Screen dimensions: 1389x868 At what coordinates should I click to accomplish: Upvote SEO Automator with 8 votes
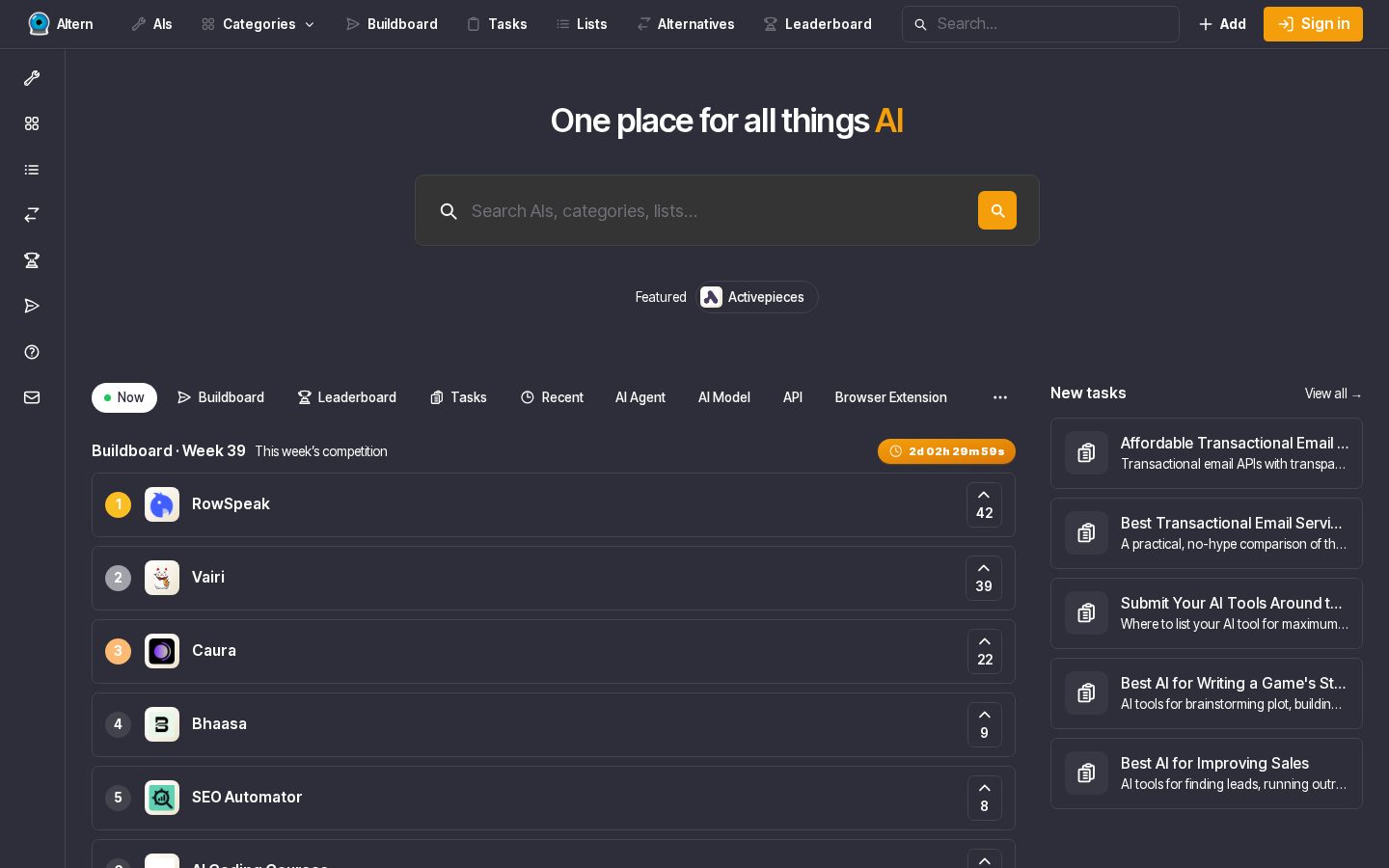(x=984, y=798)
